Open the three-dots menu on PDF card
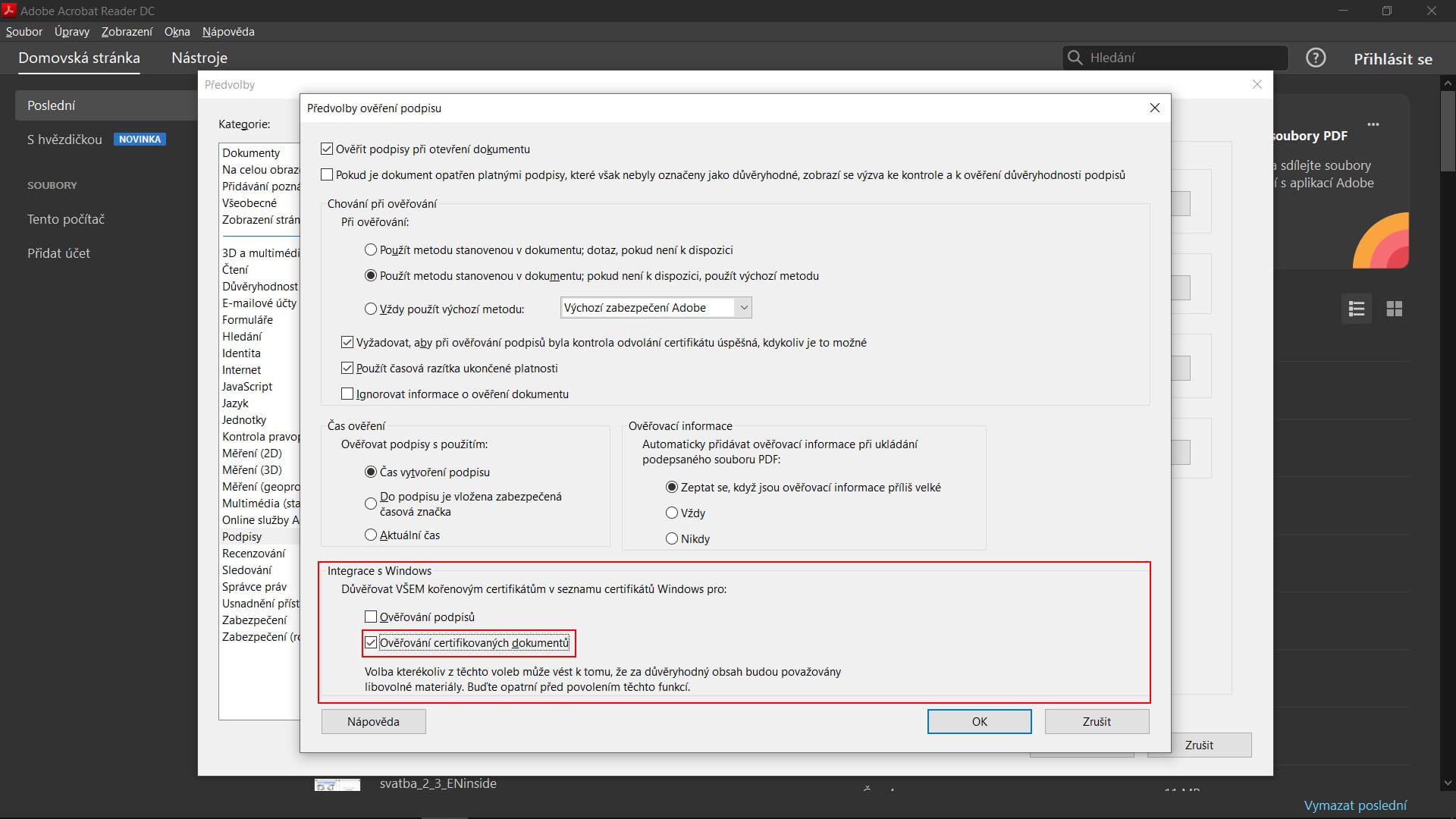This screenshot has height=819, width=1456. point(1373,124)
